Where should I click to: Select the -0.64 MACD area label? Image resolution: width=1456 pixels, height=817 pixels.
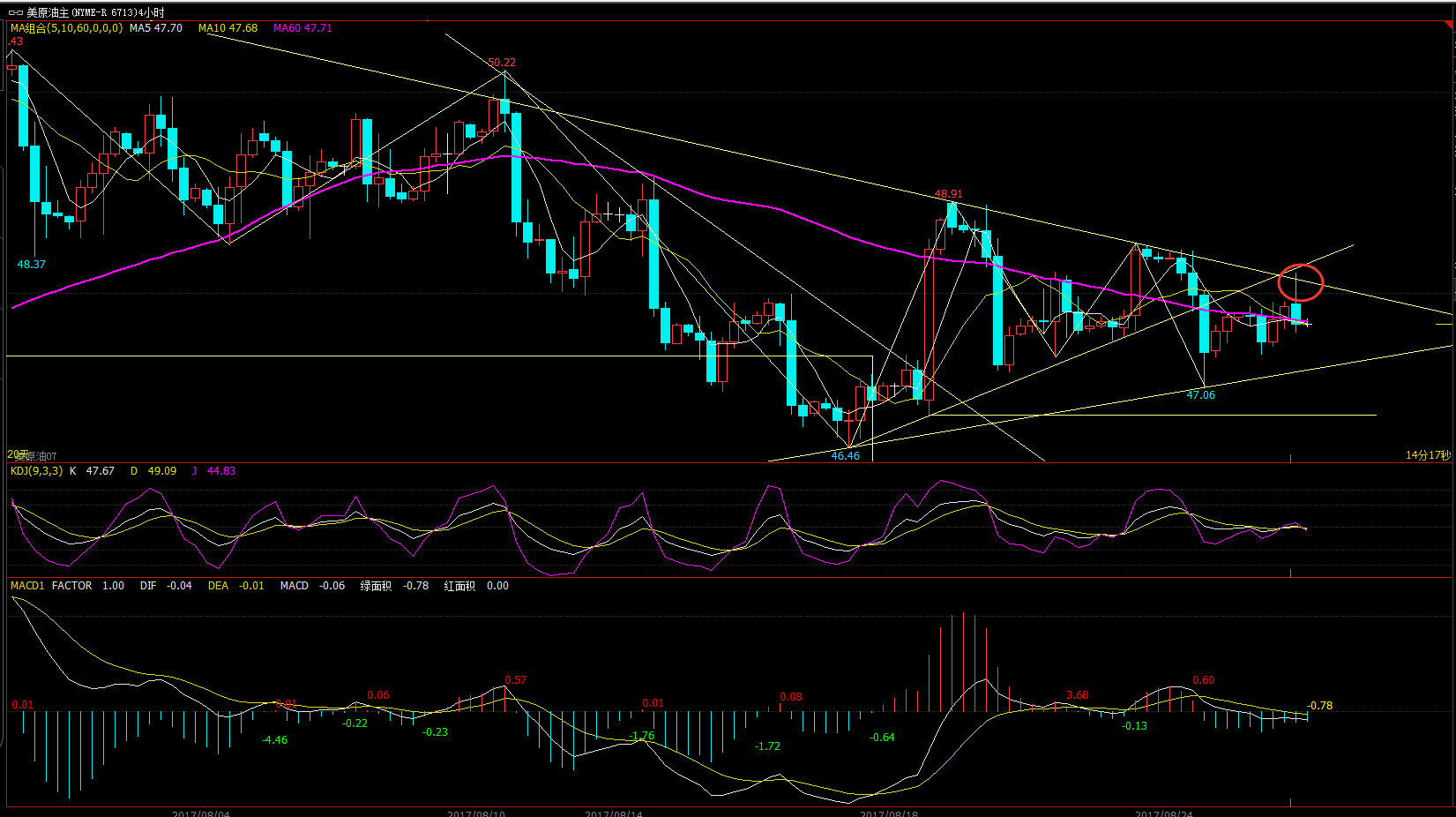tap(882, 738)
